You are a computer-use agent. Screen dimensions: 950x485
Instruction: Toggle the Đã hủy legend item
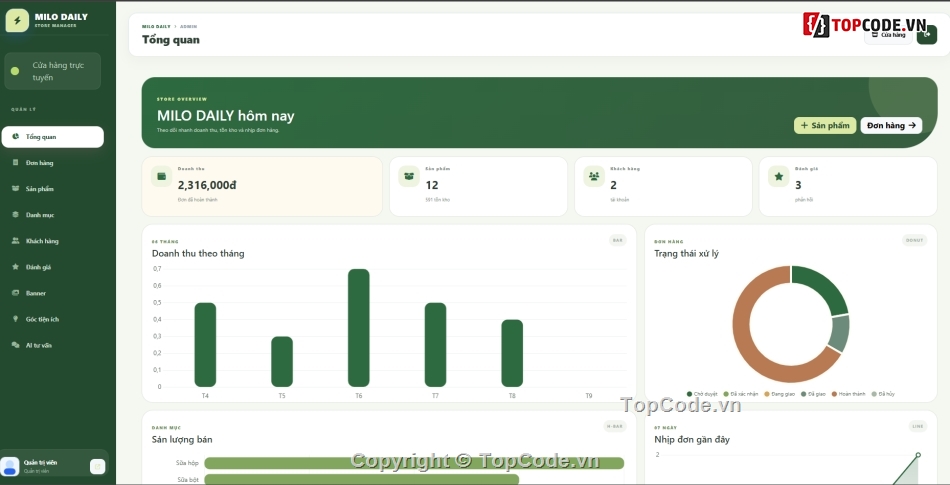pos(883,394)
